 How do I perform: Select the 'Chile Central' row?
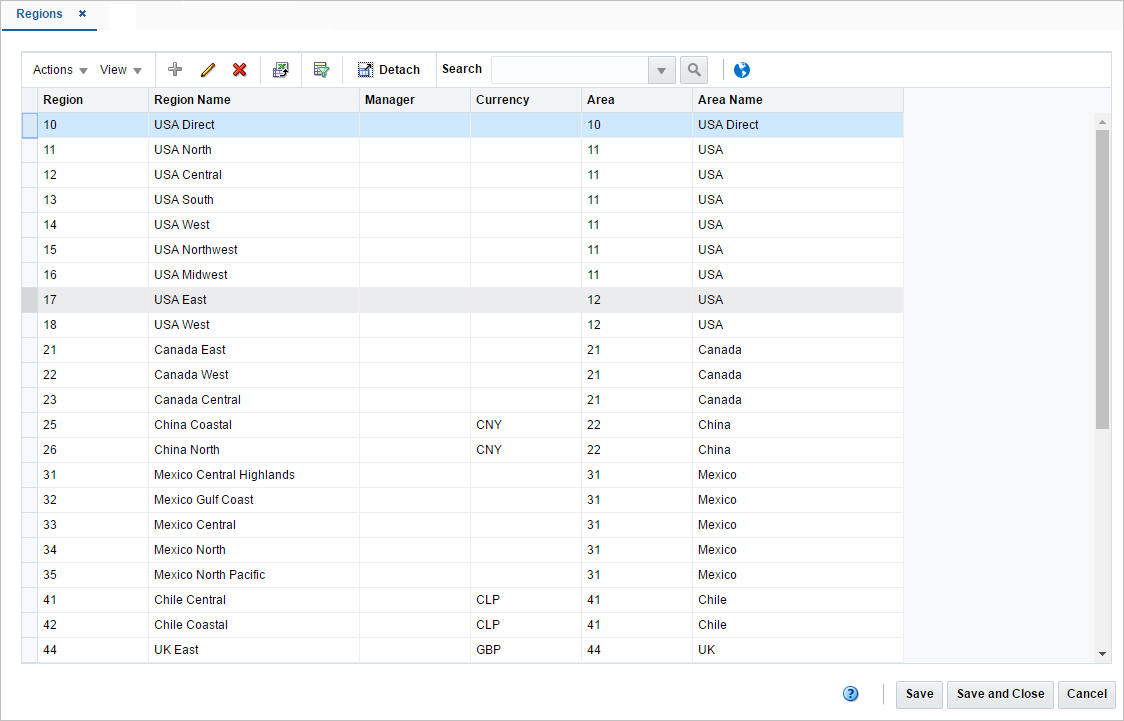[x=462, y=600]
